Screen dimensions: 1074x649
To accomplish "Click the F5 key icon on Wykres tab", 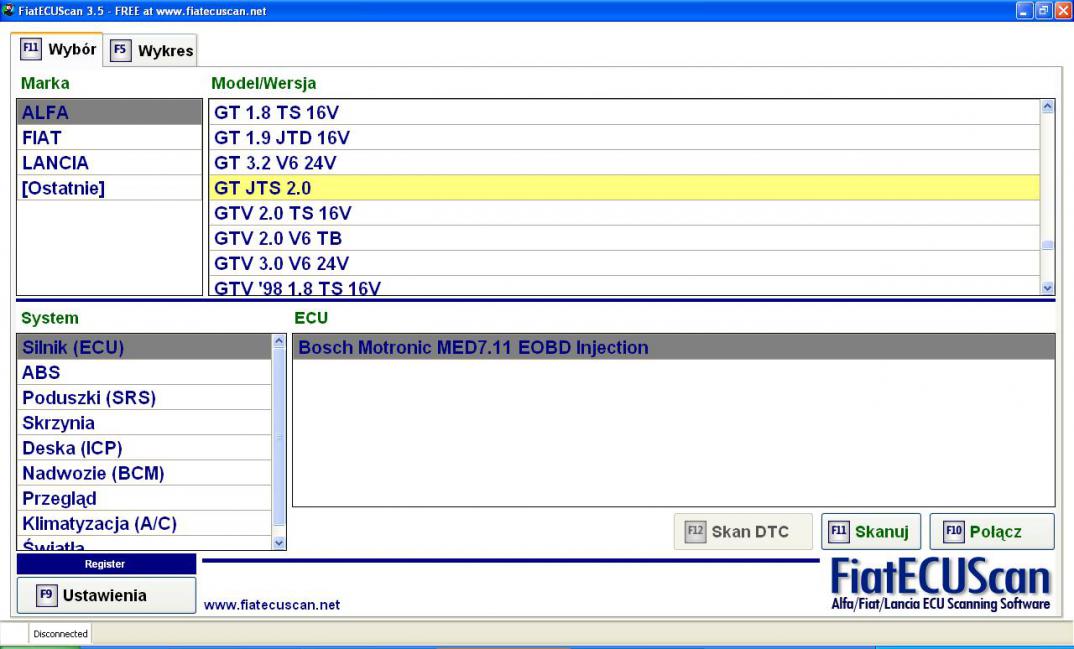I will click(x=121, y=50).
